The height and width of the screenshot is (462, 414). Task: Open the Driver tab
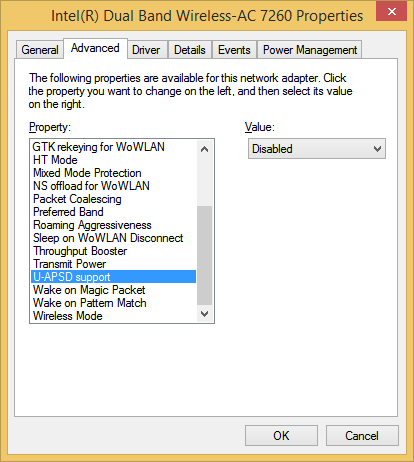146,50
